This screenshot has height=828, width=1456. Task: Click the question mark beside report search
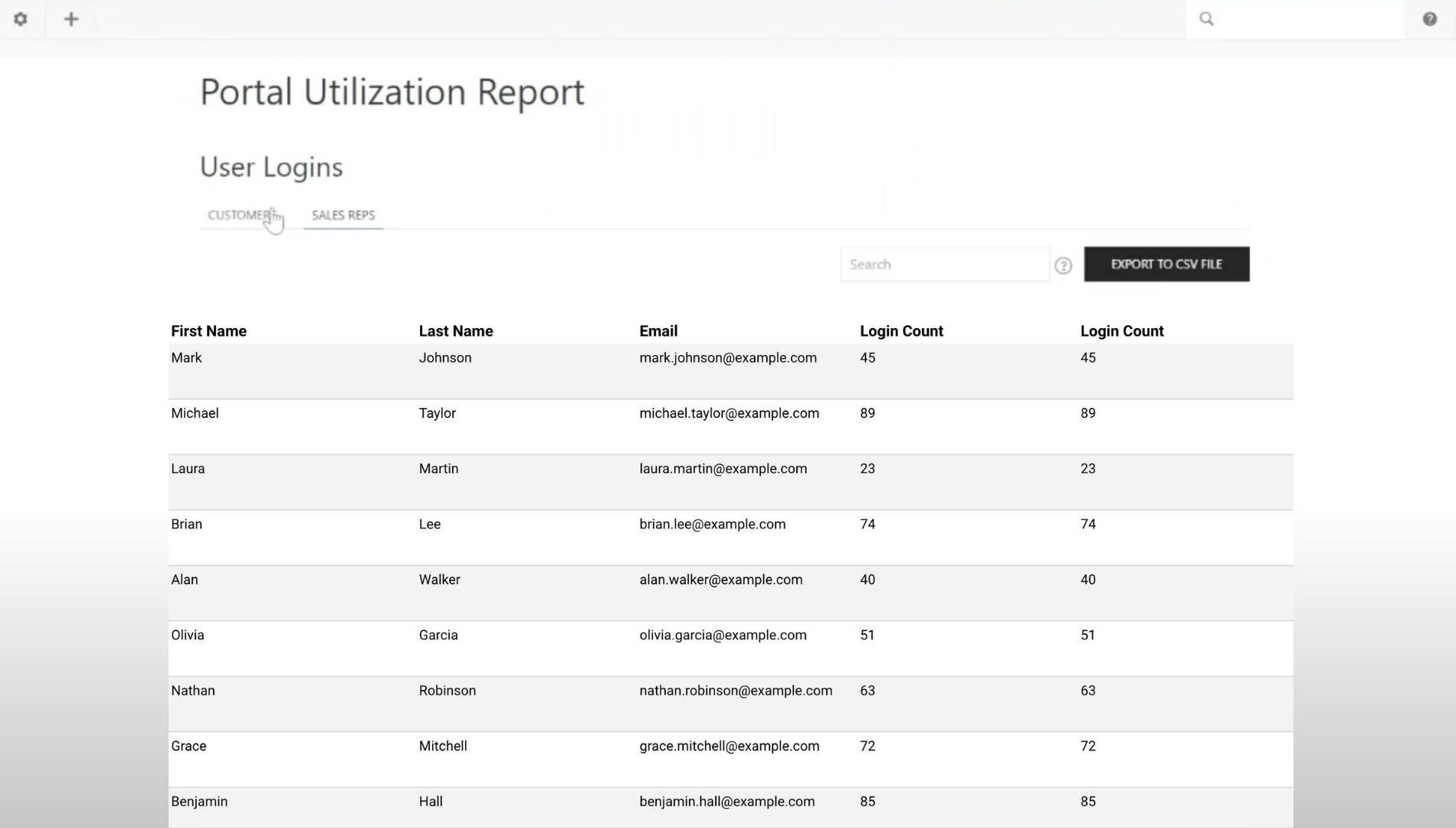click(x=1063, y=265)
